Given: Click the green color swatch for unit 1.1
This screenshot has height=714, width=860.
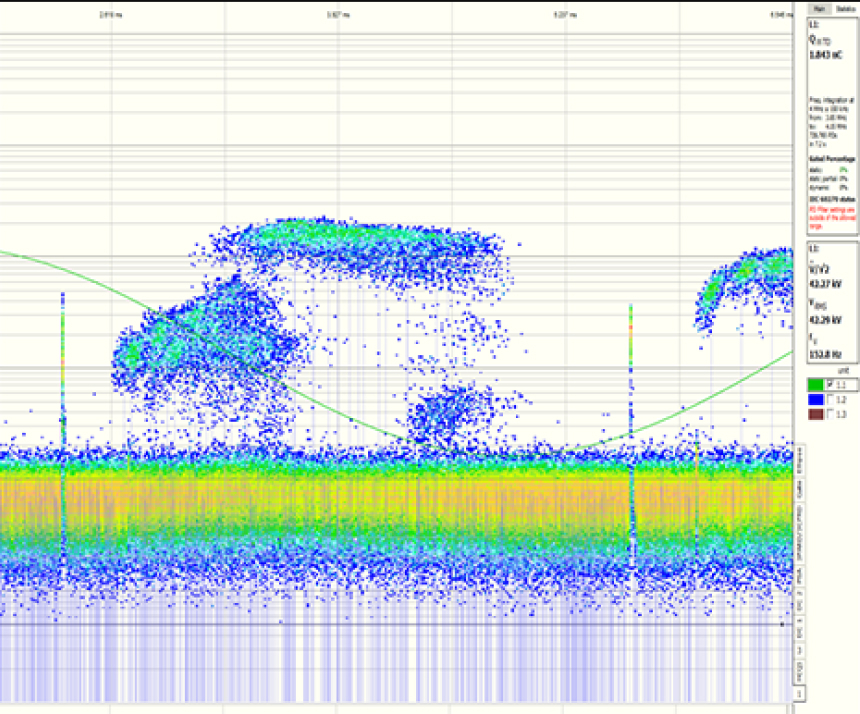Looking at the screenshot, I should [x=817, y=383].
